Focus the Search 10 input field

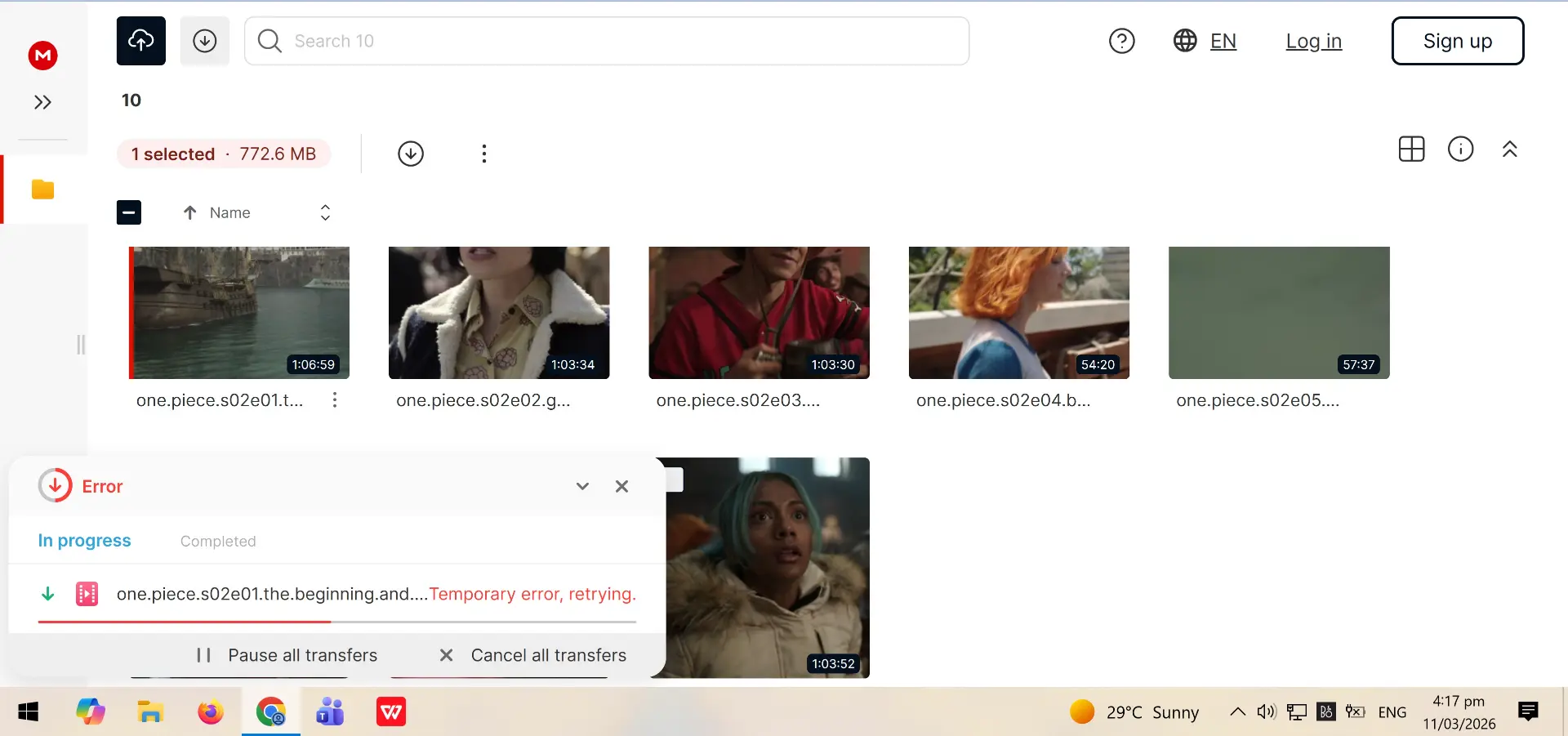607,41
